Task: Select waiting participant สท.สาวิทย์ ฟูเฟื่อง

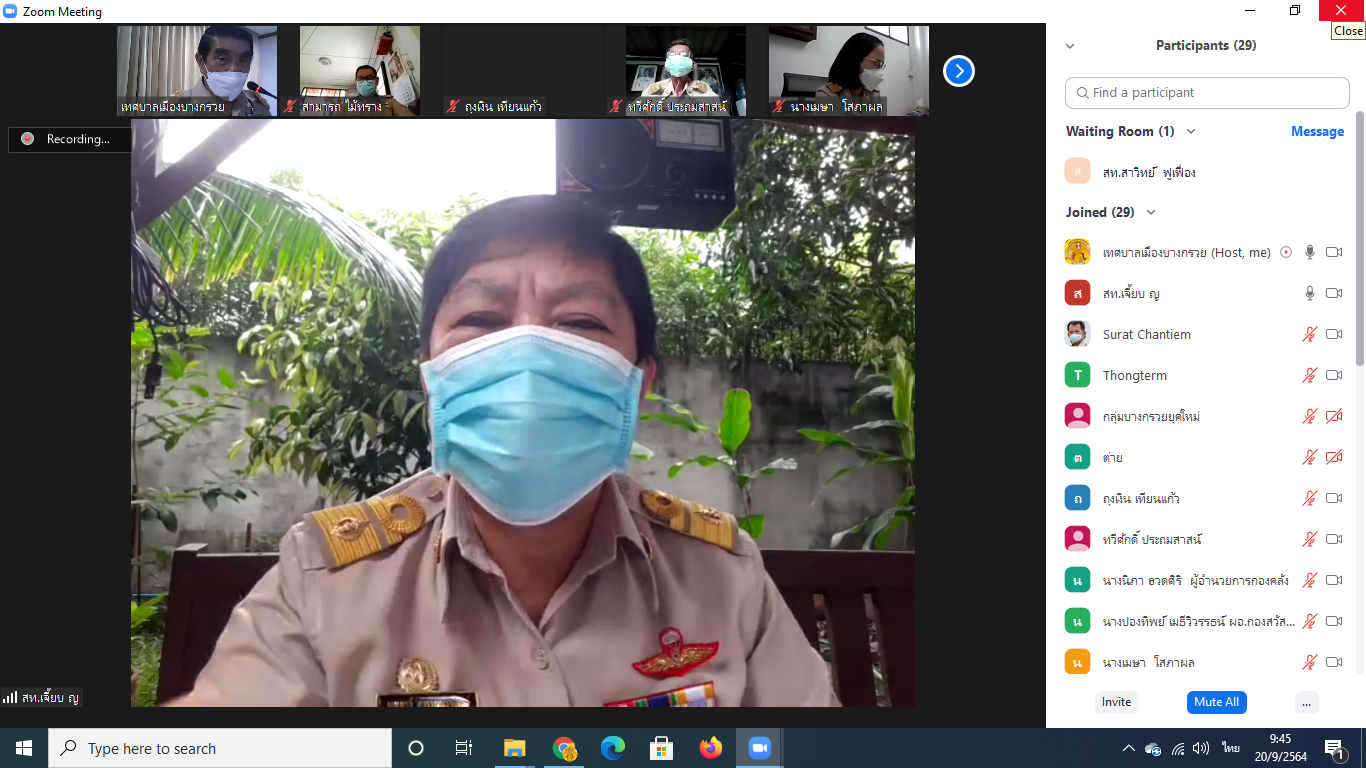Action: click(1149, 172)
